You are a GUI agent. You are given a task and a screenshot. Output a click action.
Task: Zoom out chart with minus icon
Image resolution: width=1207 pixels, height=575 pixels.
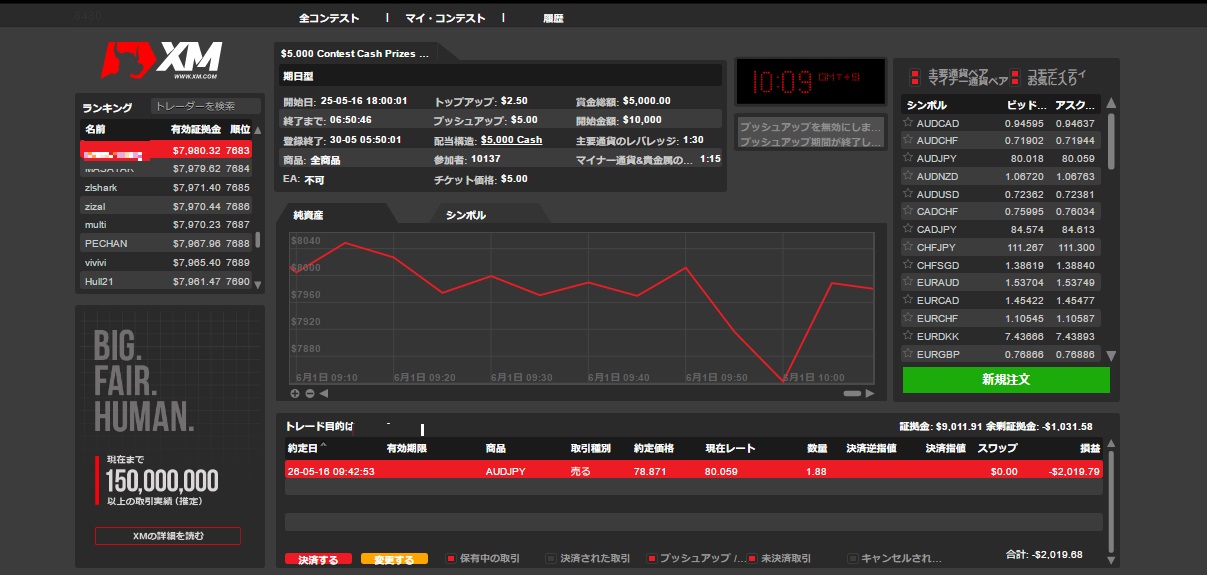[x=308, y=393]
